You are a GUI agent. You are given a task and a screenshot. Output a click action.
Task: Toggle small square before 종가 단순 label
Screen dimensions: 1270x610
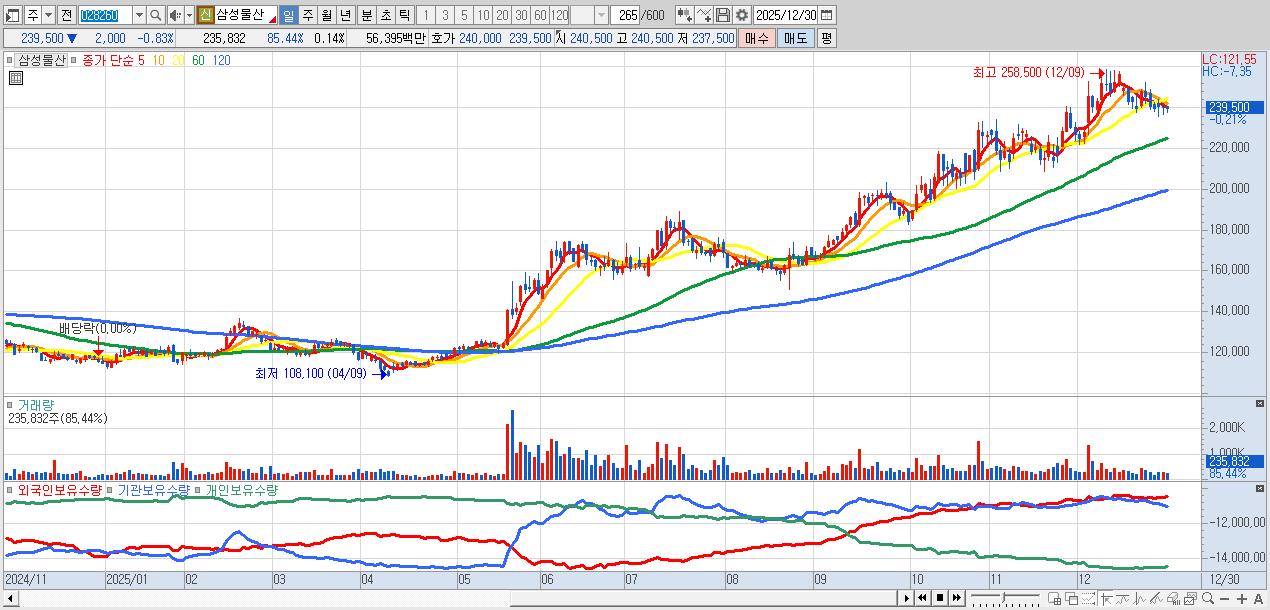coord(73,60)
